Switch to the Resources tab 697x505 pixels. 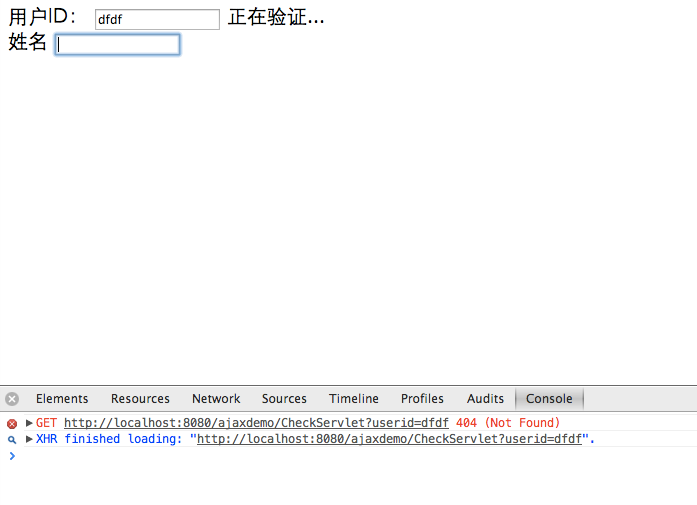[x=140, y=399]
